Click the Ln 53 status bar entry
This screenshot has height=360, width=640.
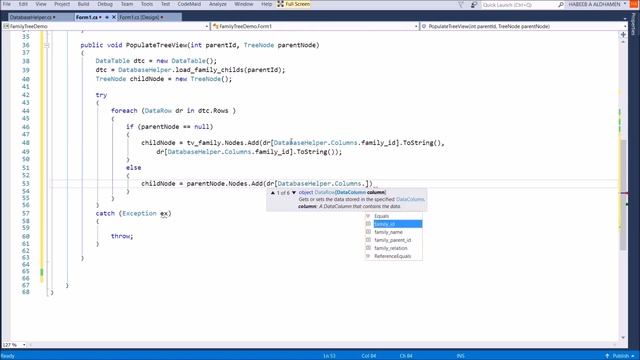329,356
